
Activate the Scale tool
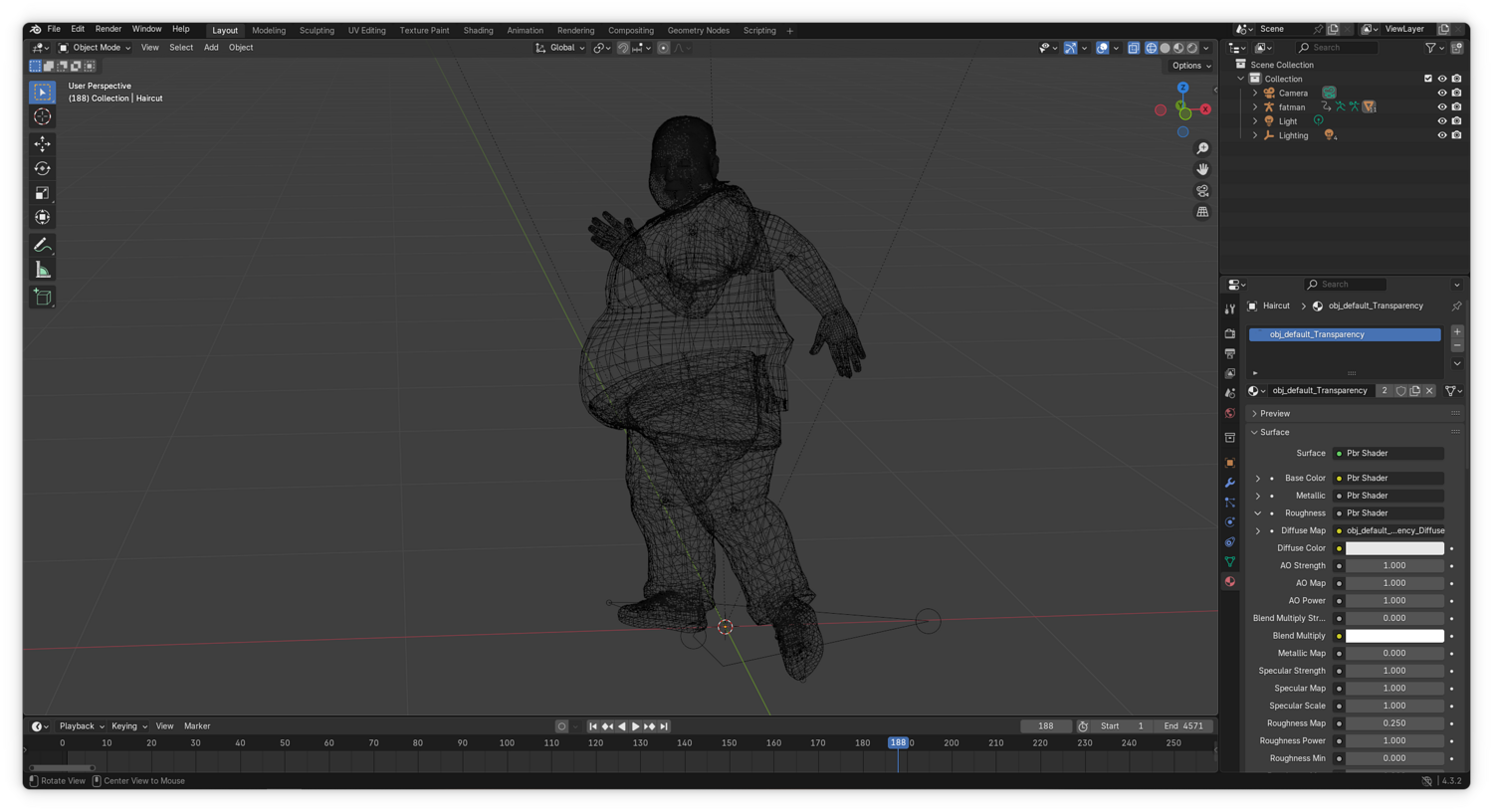[42, 193]
